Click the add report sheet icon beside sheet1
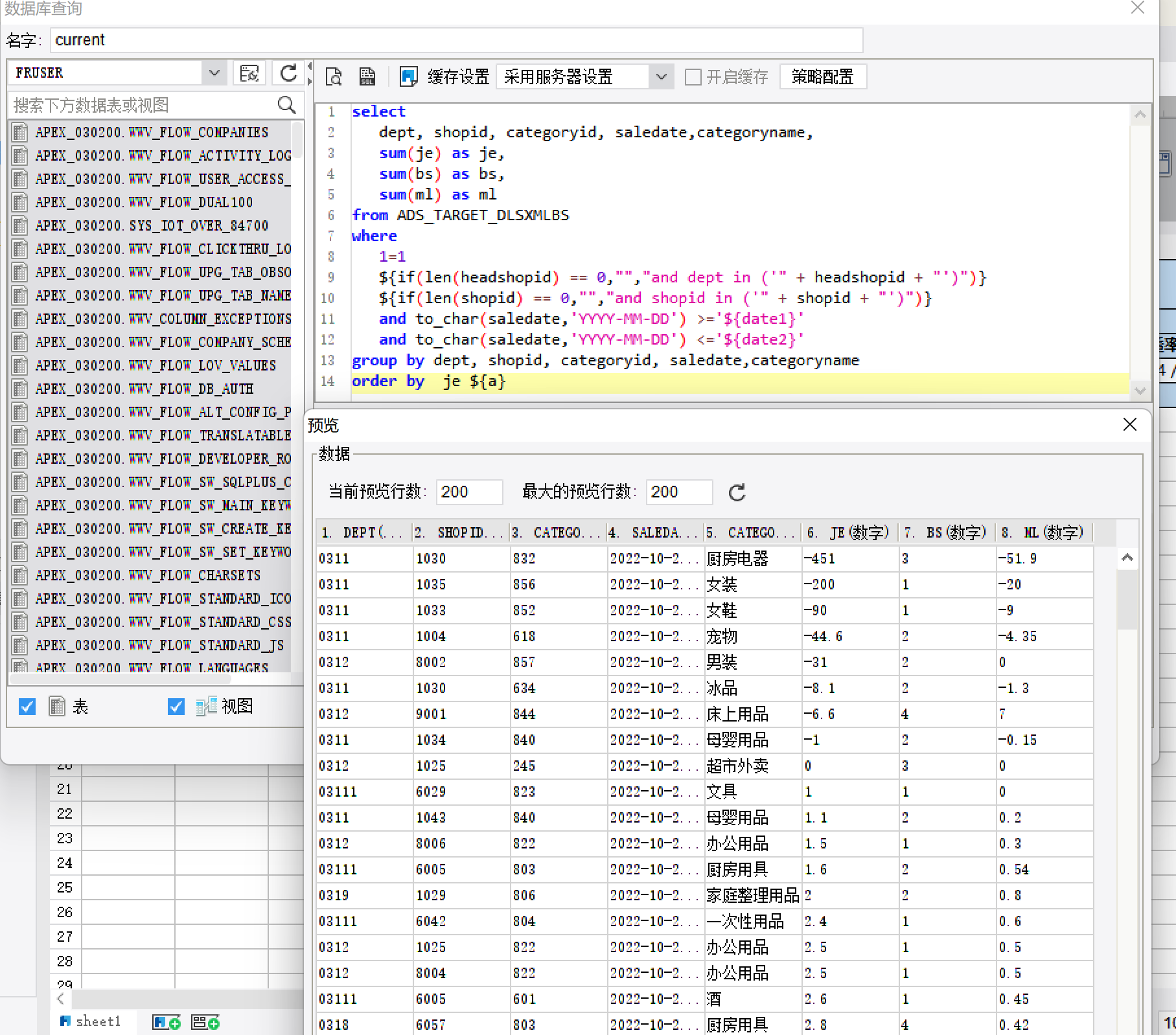Screen dimensions: 1176x1035 click(x=166, y=1022)
